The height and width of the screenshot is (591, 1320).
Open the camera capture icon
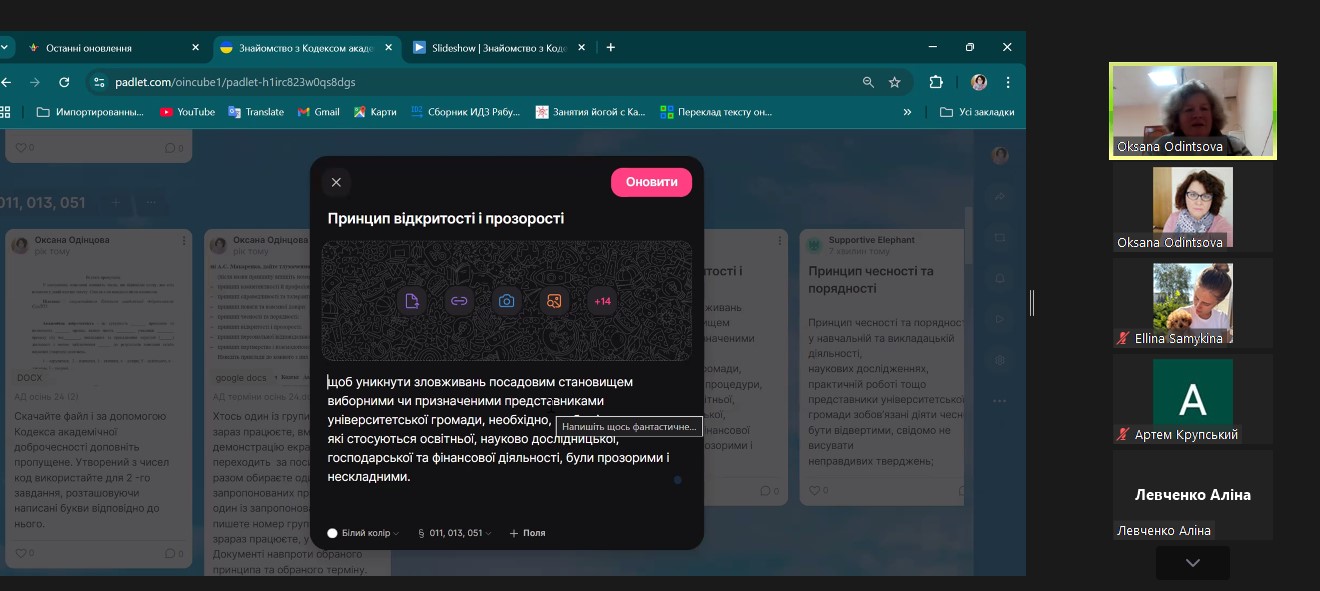[x=506, y=300]
